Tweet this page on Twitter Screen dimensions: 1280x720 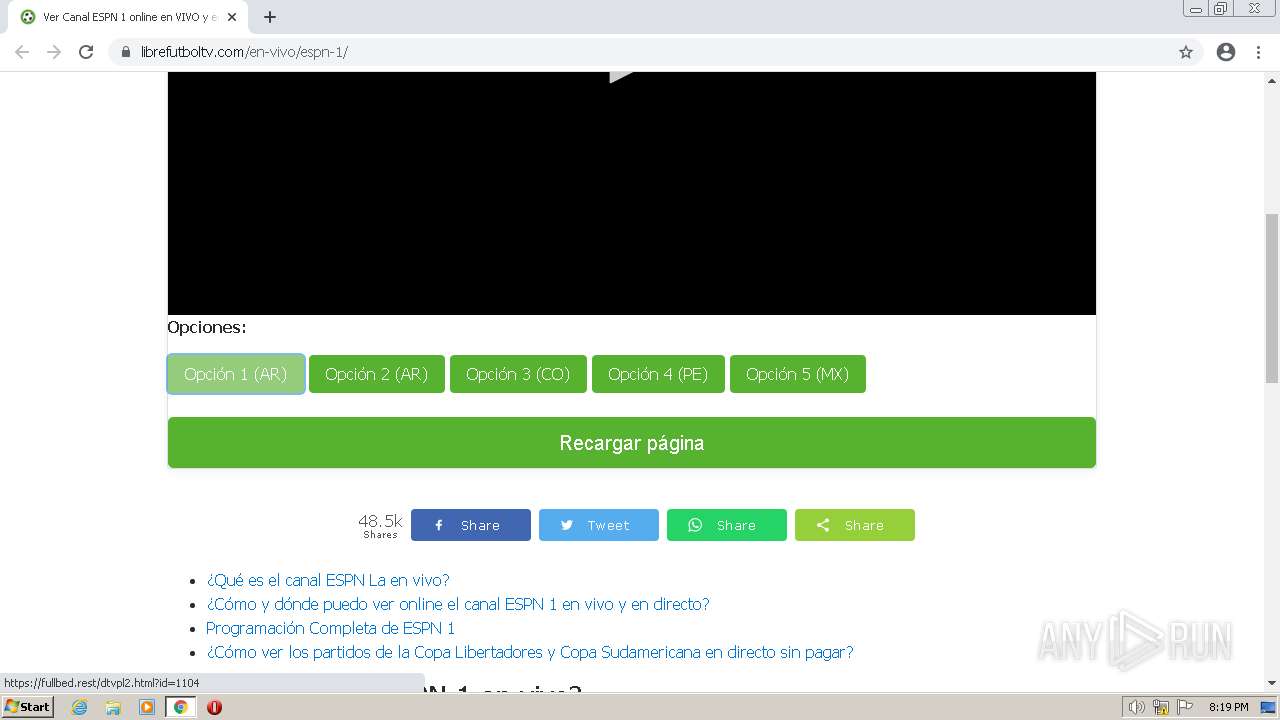[x=599, y=525]
